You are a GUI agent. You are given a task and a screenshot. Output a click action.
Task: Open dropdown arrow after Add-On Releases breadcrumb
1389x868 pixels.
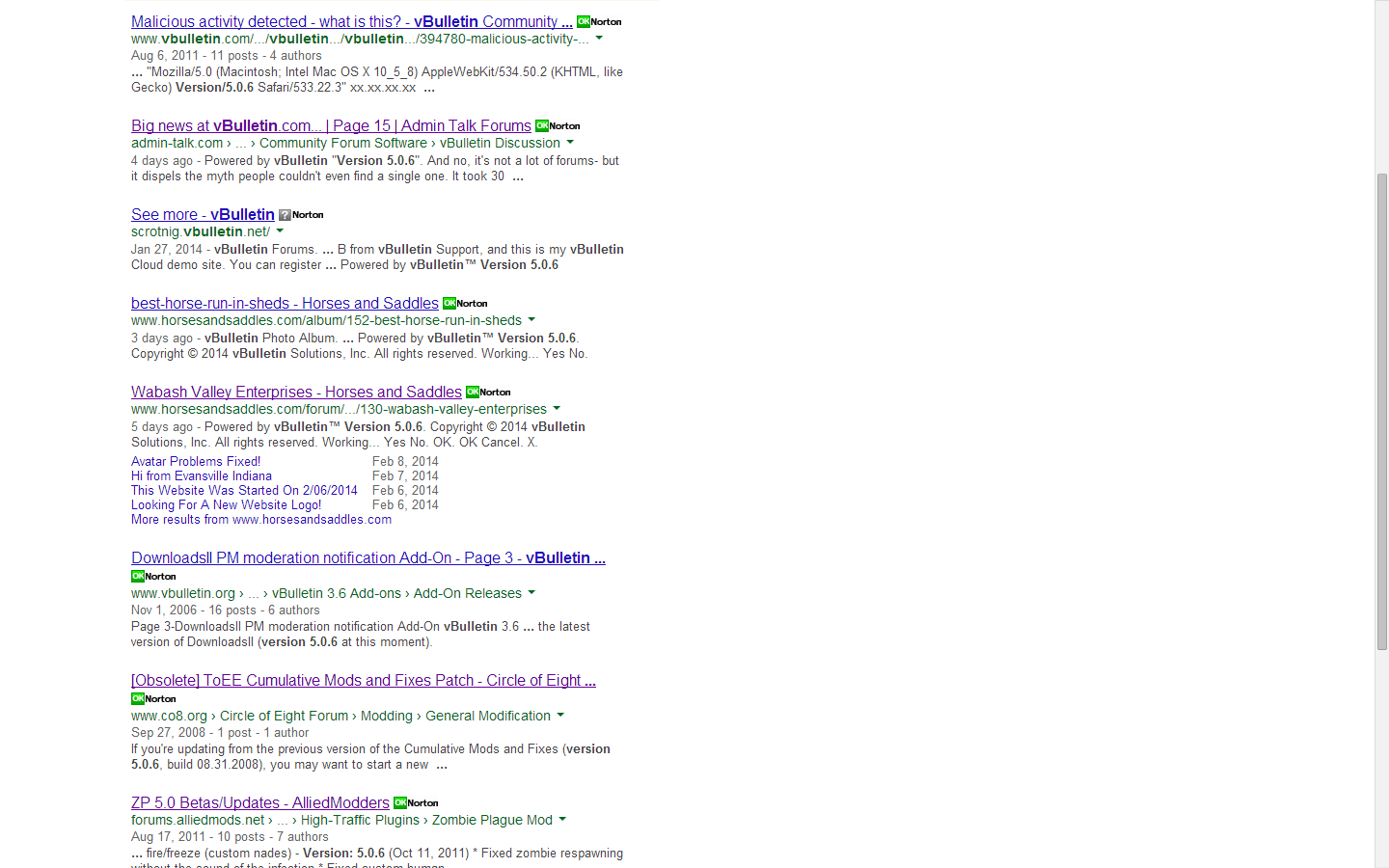(531, 593)
